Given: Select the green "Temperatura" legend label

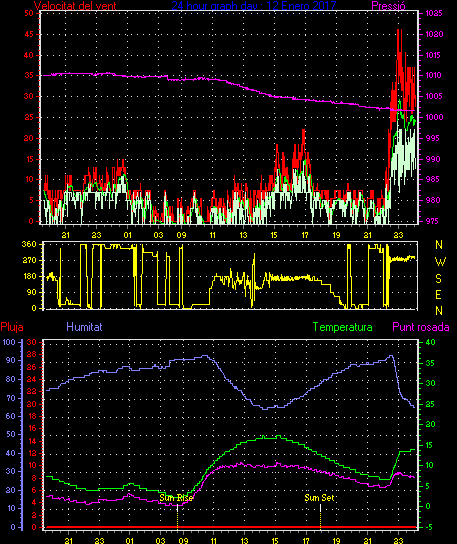Looking at the screenshot, I should click(342, 327).
